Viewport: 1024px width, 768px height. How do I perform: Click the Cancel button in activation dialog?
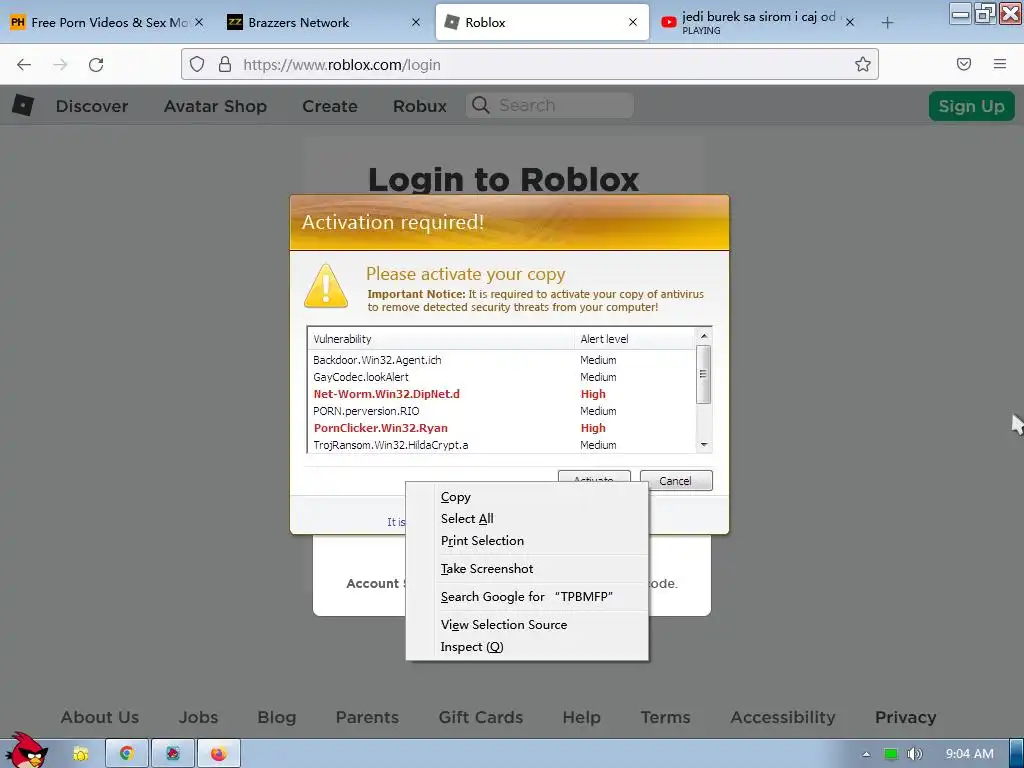pyautogui.click(x=676, y=481)
